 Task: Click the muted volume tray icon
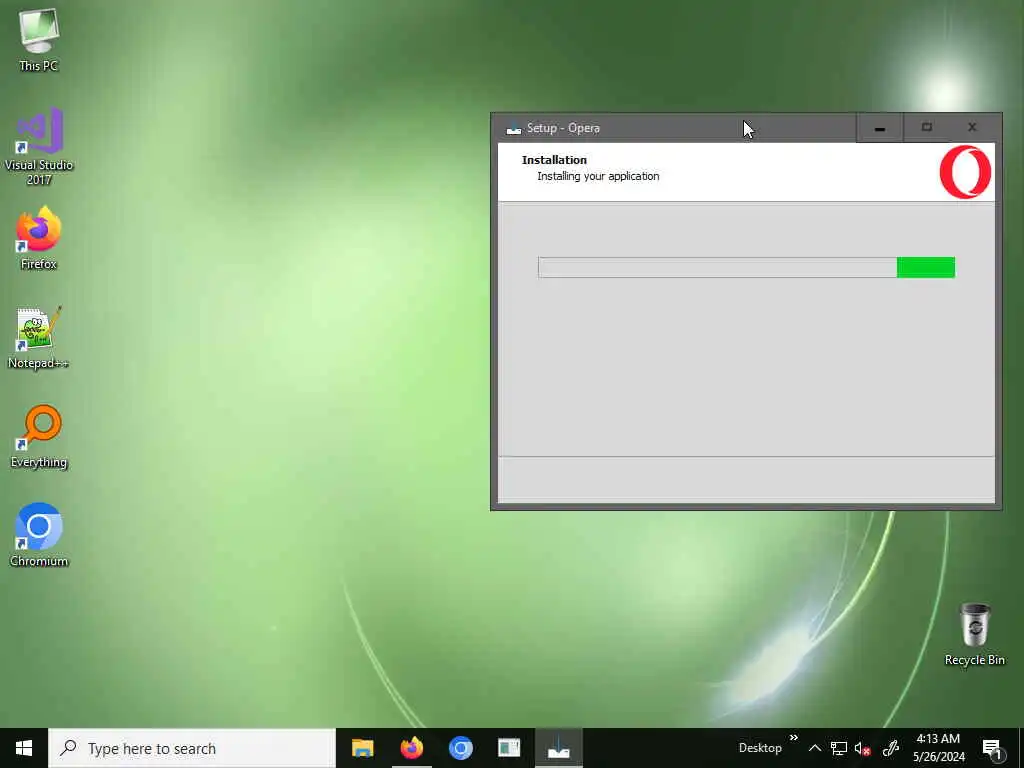click(863, 748)
